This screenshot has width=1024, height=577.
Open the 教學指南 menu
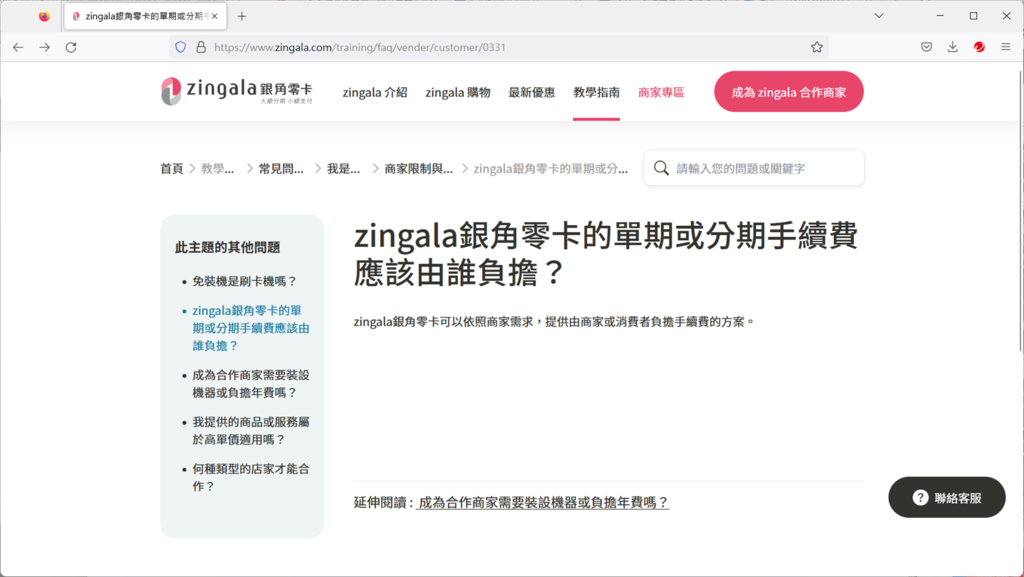point(596,93)
